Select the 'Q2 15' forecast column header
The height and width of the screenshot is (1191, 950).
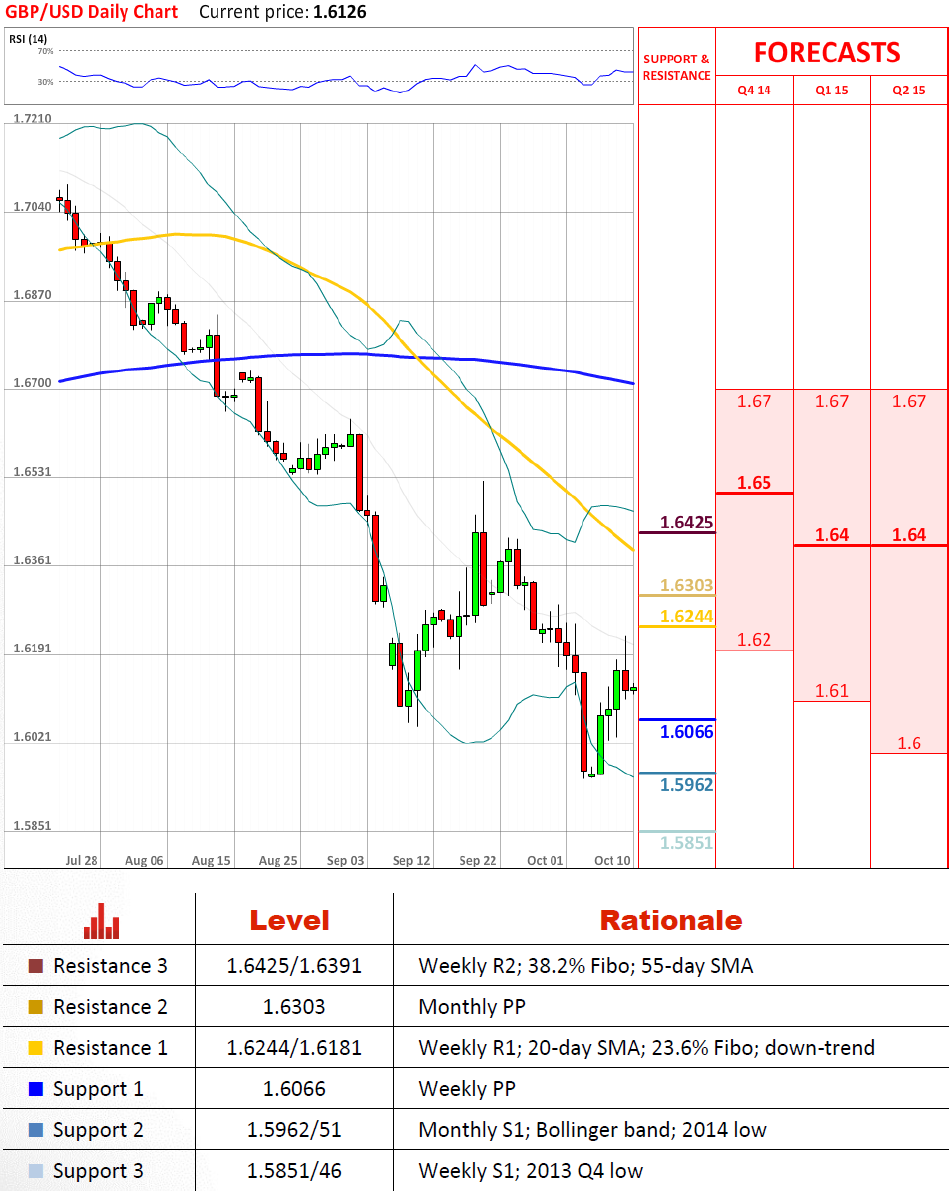(909, 90)
